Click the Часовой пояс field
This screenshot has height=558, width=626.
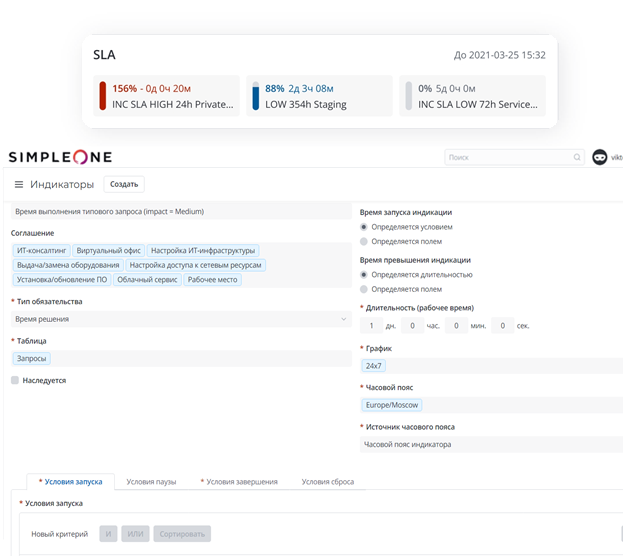coord(491,405)
